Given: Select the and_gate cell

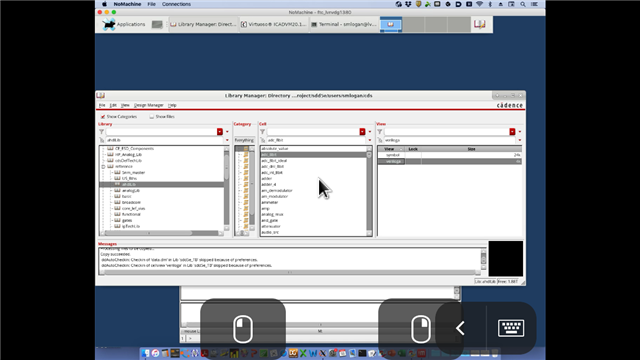Looking at the screenshot, I should 269,220.
